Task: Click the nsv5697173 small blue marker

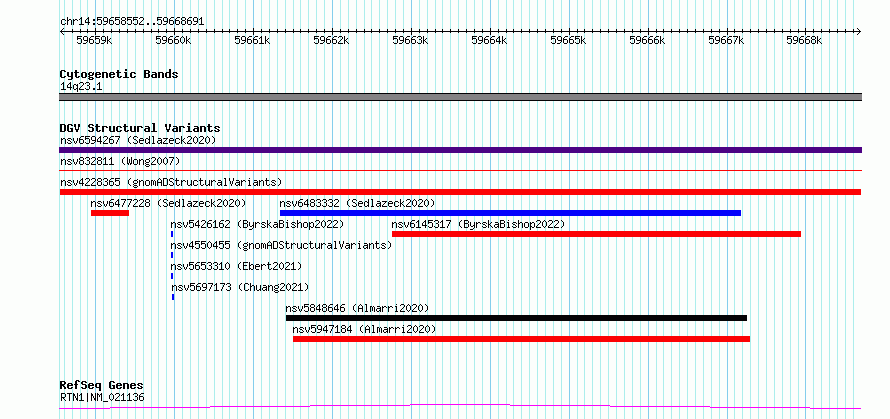Action: pos(173,297)
